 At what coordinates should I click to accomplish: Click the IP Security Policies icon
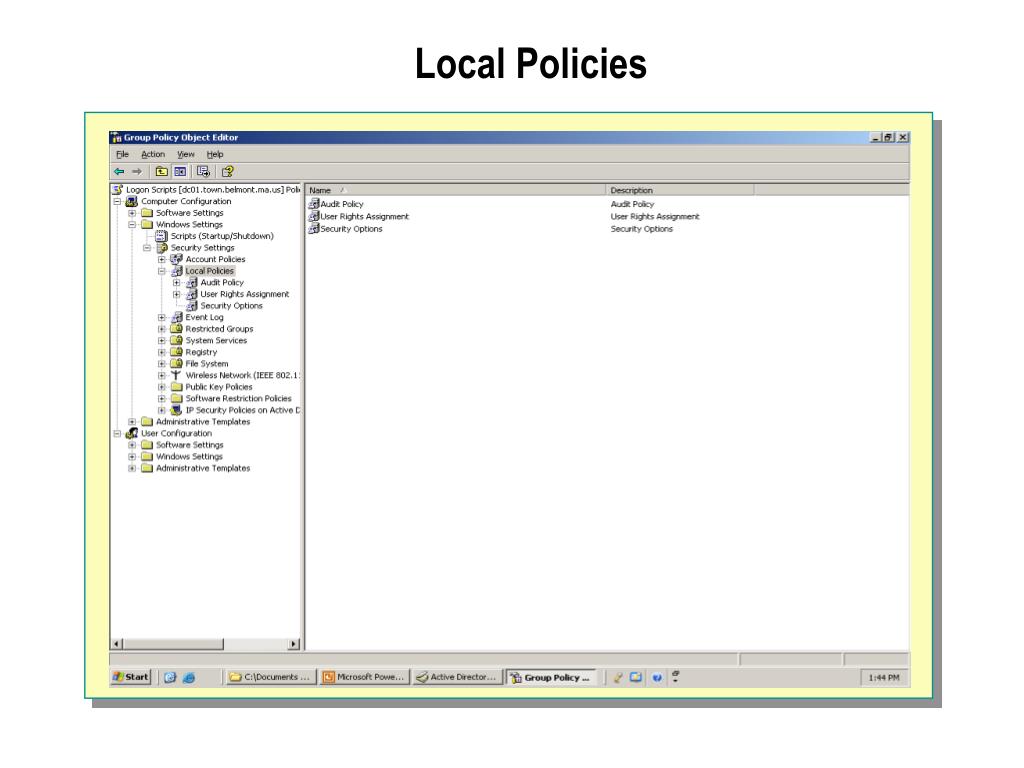pos(176,410)
